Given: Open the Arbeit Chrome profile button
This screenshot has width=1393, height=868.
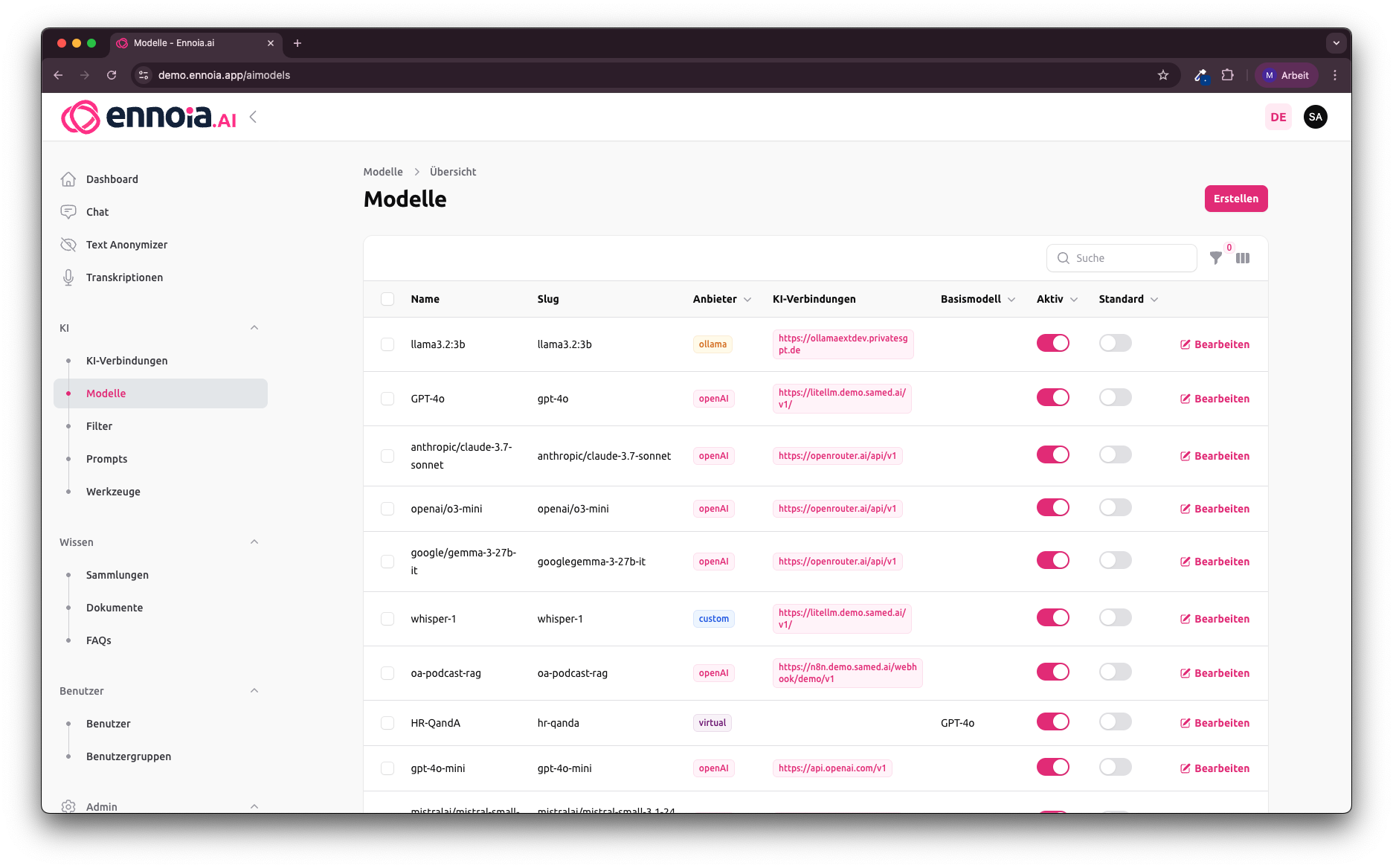Looking at the screenshot, I should [x=1287, y=75].
